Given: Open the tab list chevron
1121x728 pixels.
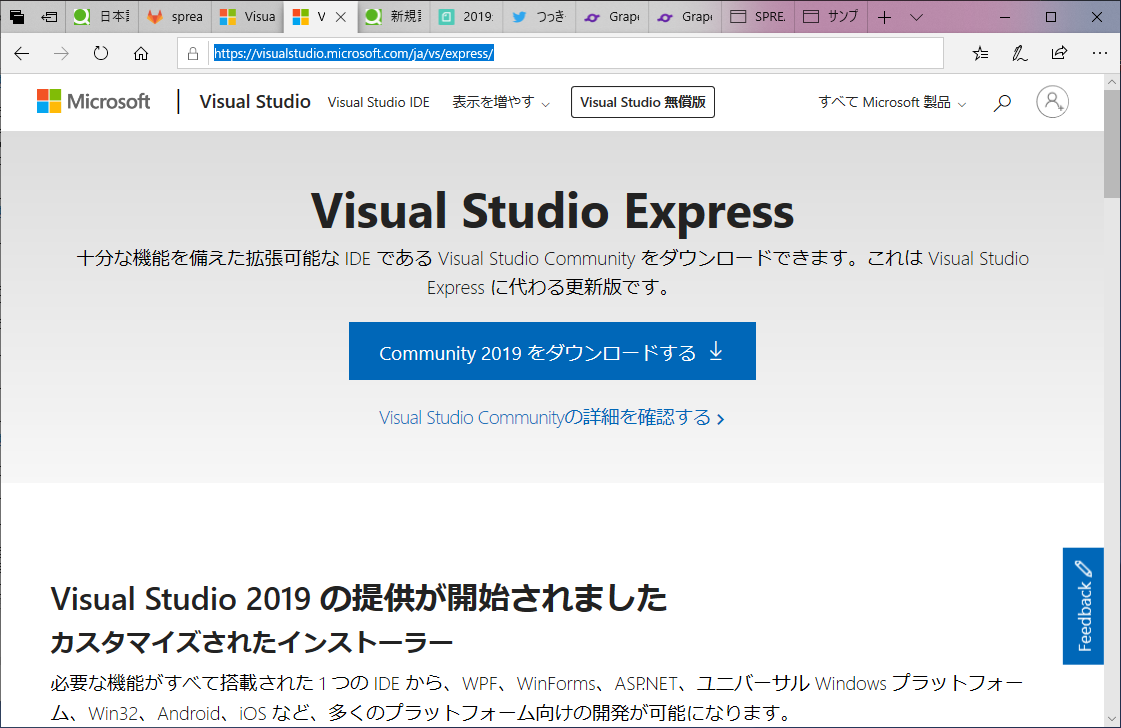Looking at the screenshot, I should click(917, 16).
